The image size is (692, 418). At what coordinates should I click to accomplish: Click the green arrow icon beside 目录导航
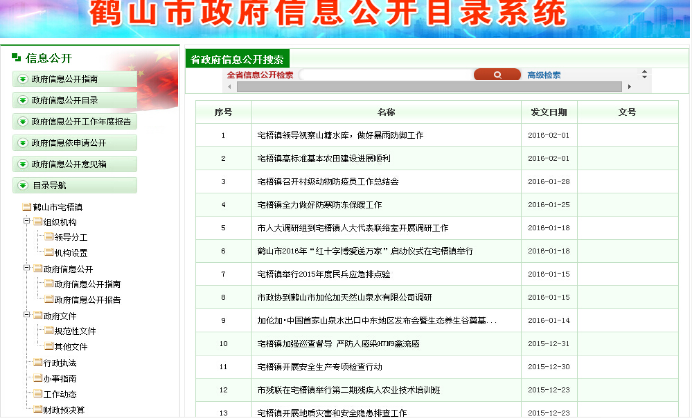pyautogui.click(x=23, y=185)
